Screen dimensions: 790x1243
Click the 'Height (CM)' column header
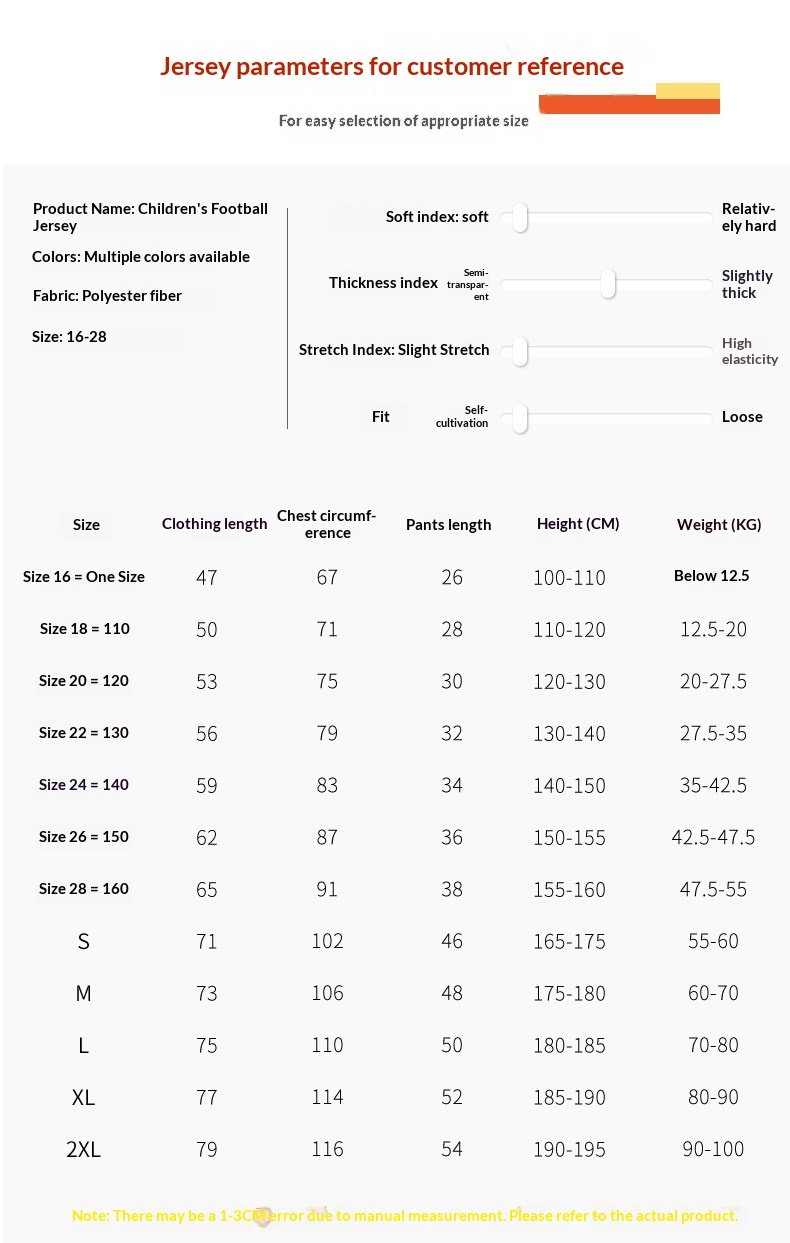(x=578, y=524)
